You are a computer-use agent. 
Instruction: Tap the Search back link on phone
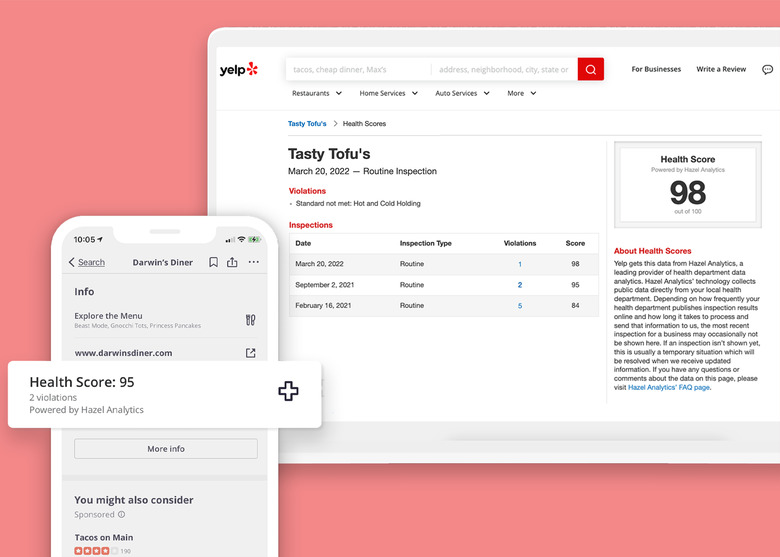pos(91,262)
